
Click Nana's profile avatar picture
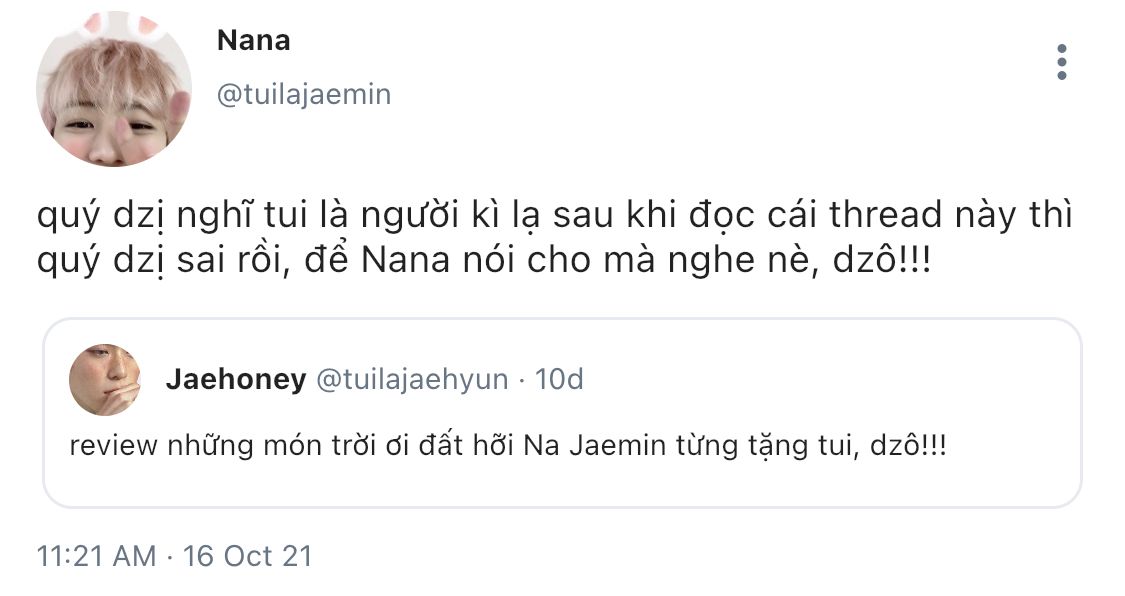click(x=113, y=89)
